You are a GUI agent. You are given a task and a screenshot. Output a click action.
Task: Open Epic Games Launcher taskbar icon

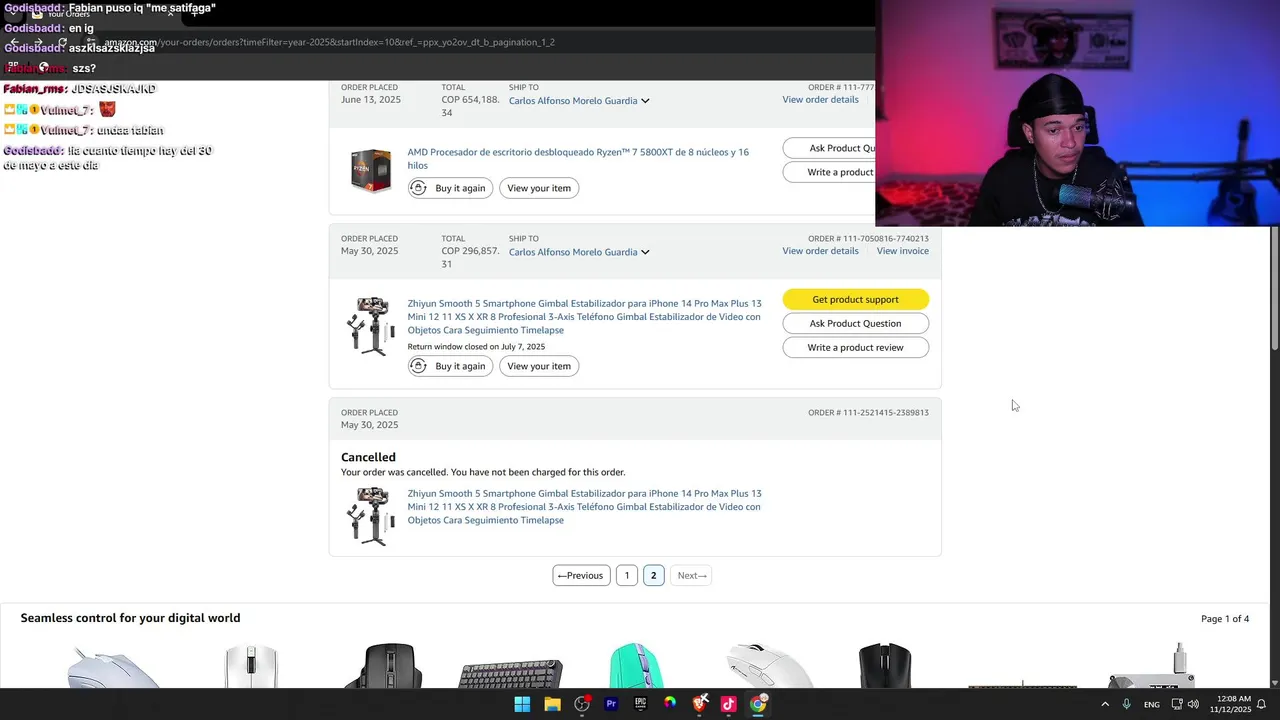click(640, 704)
